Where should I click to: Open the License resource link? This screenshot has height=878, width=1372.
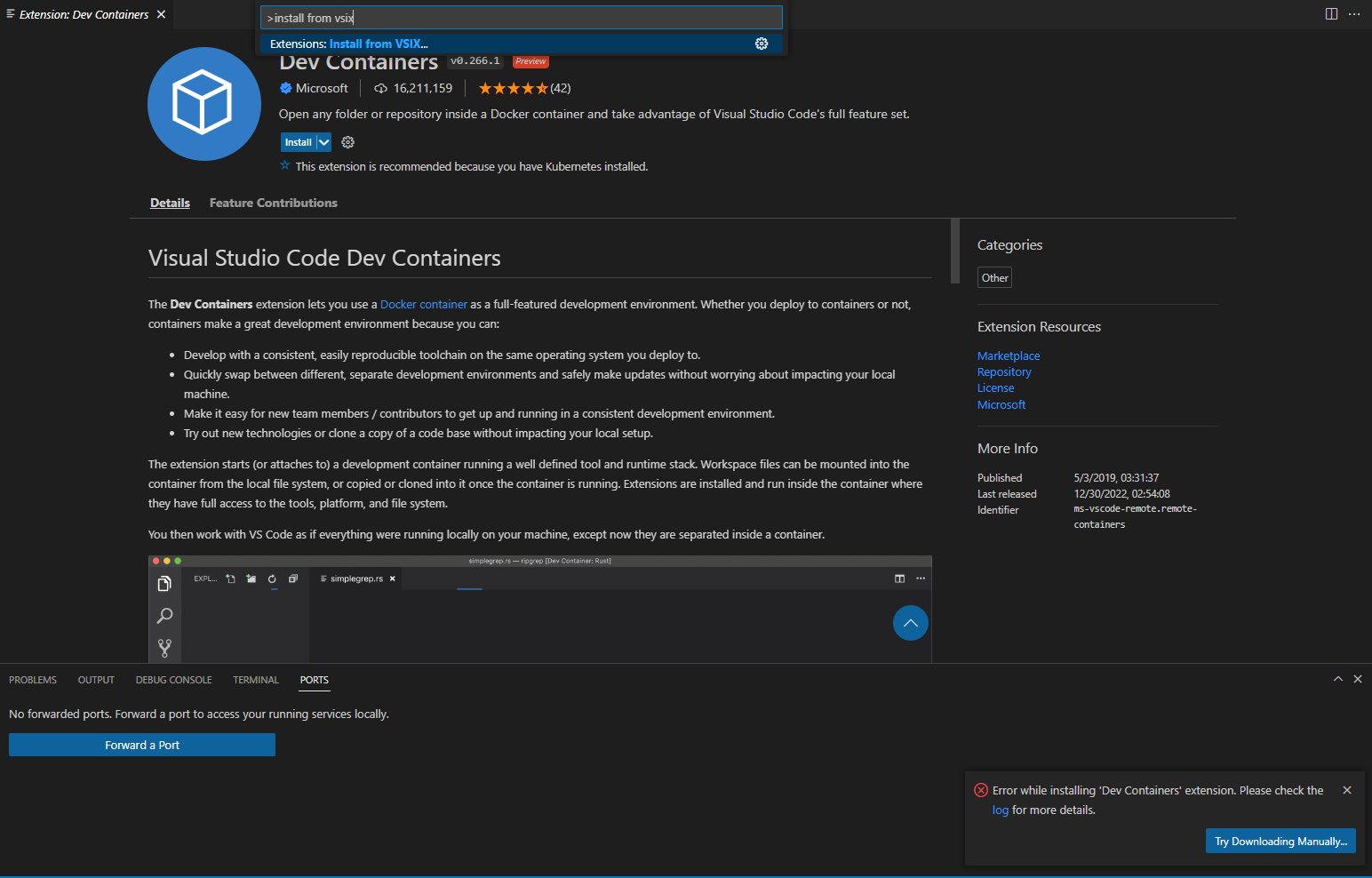point(995,387)
